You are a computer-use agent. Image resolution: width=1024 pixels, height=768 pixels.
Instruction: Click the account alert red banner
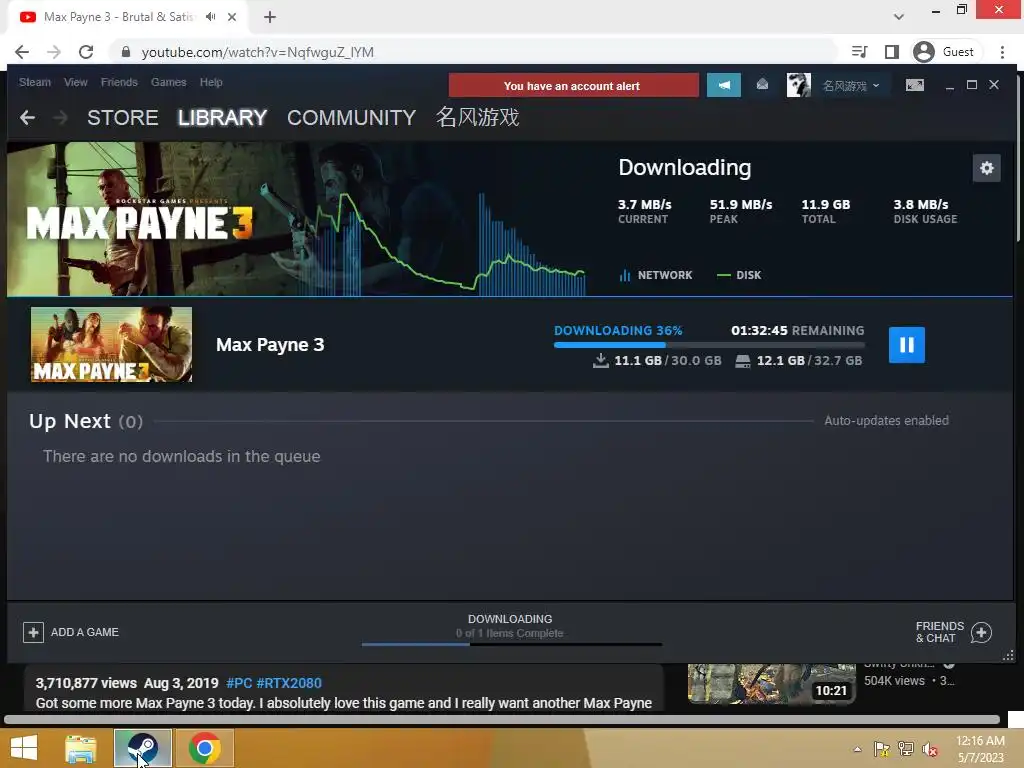(573, 86)
